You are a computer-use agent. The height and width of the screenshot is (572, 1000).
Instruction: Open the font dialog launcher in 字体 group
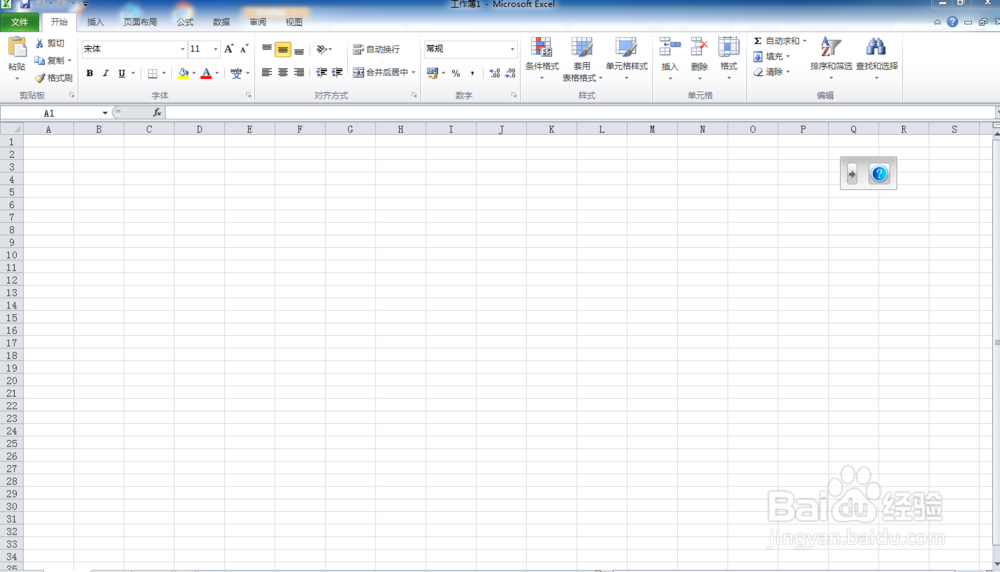click(x=248, y=96)
